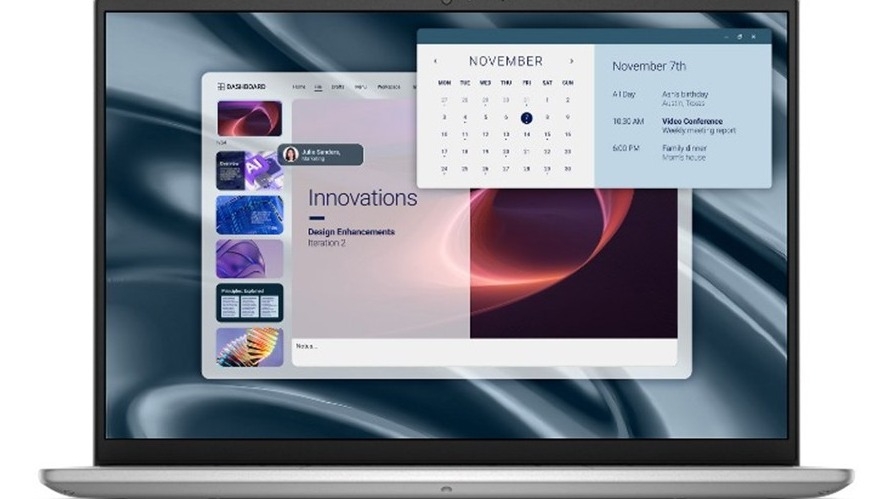Open the Home tab in Dashboard
880x499 pixels.
coord(299,86)
